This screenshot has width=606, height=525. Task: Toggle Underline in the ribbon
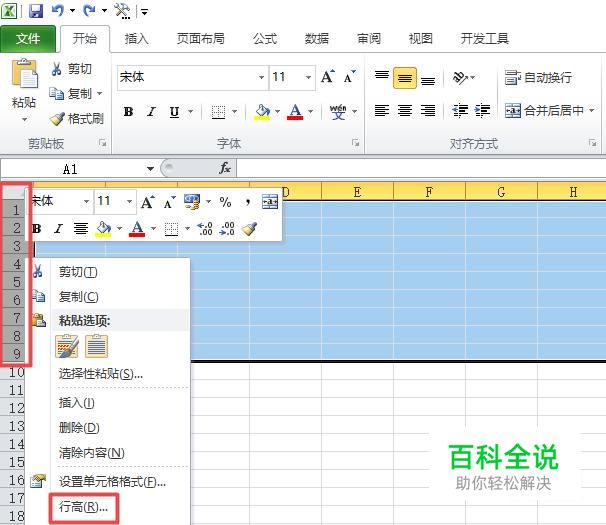[x=174, y=112]
